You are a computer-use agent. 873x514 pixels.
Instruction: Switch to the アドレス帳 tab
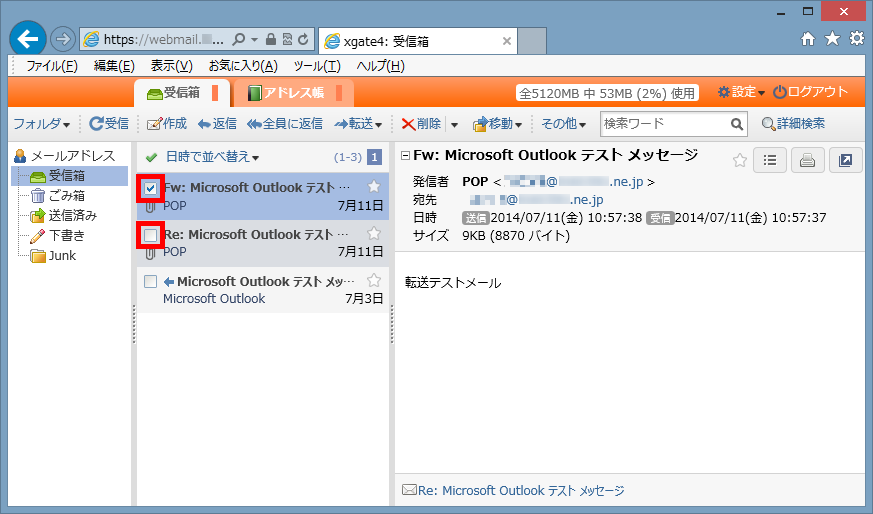(293, 93)
